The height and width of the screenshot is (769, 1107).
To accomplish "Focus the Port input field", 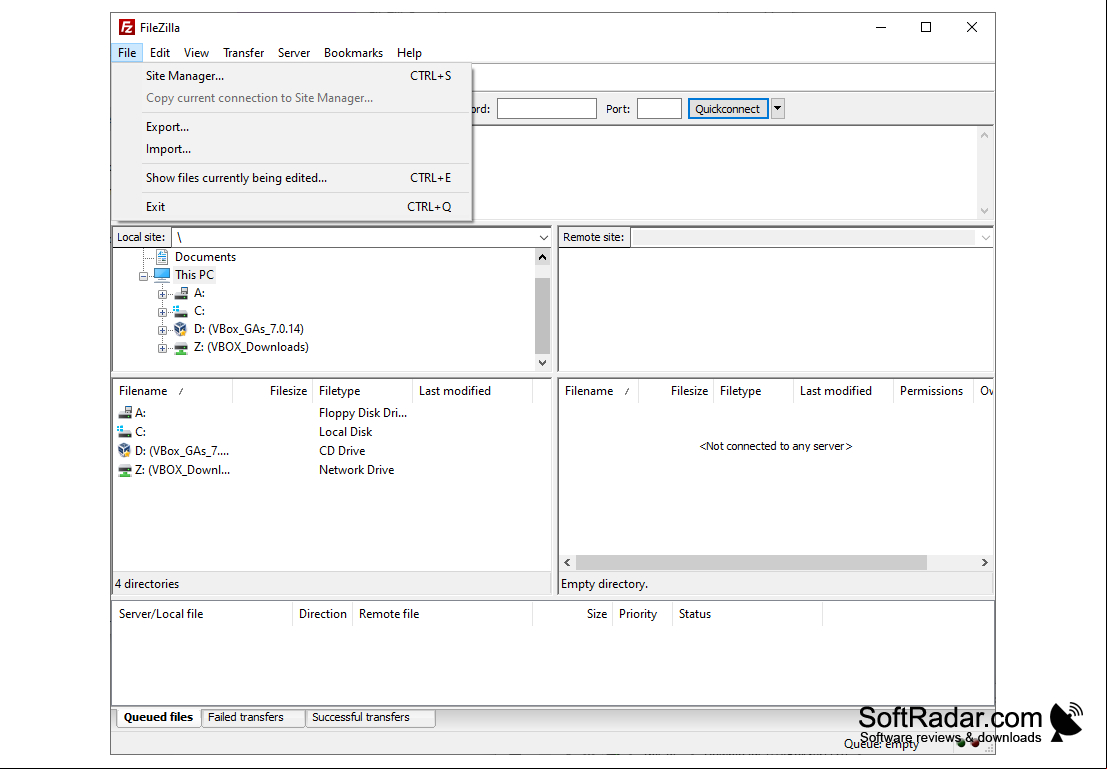I will (659, 109).
